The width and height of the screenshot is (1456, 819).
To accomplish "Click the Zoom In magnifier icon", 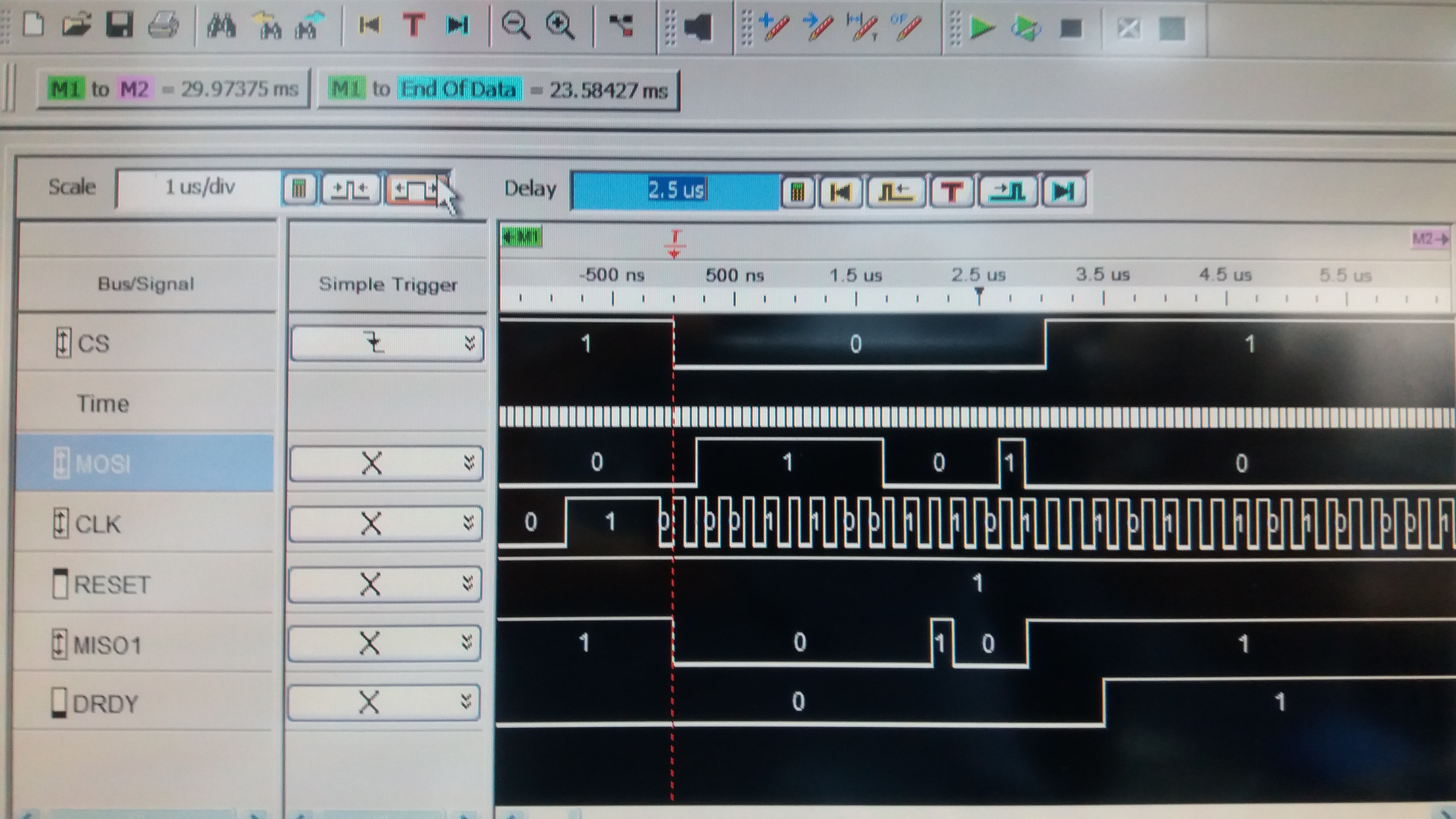I will [x=559, y=26].
